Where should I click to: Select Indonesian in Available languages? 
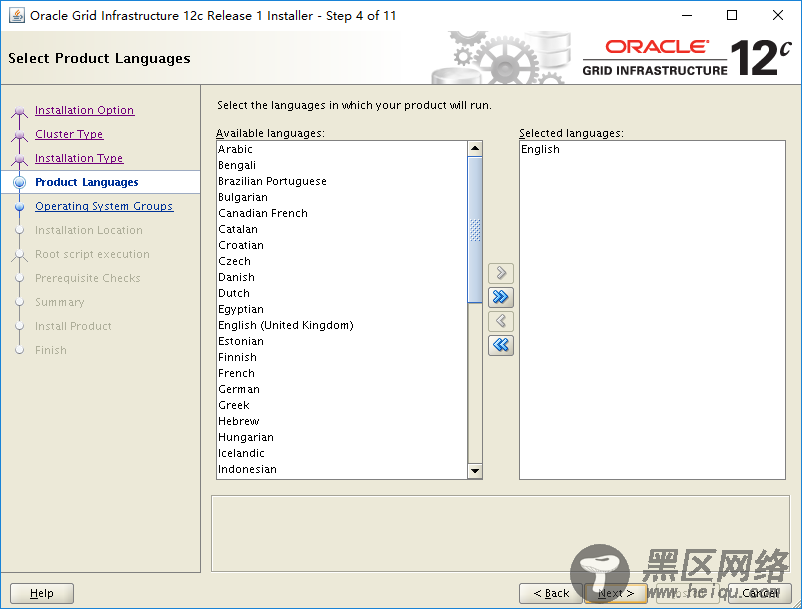(342, 469)
